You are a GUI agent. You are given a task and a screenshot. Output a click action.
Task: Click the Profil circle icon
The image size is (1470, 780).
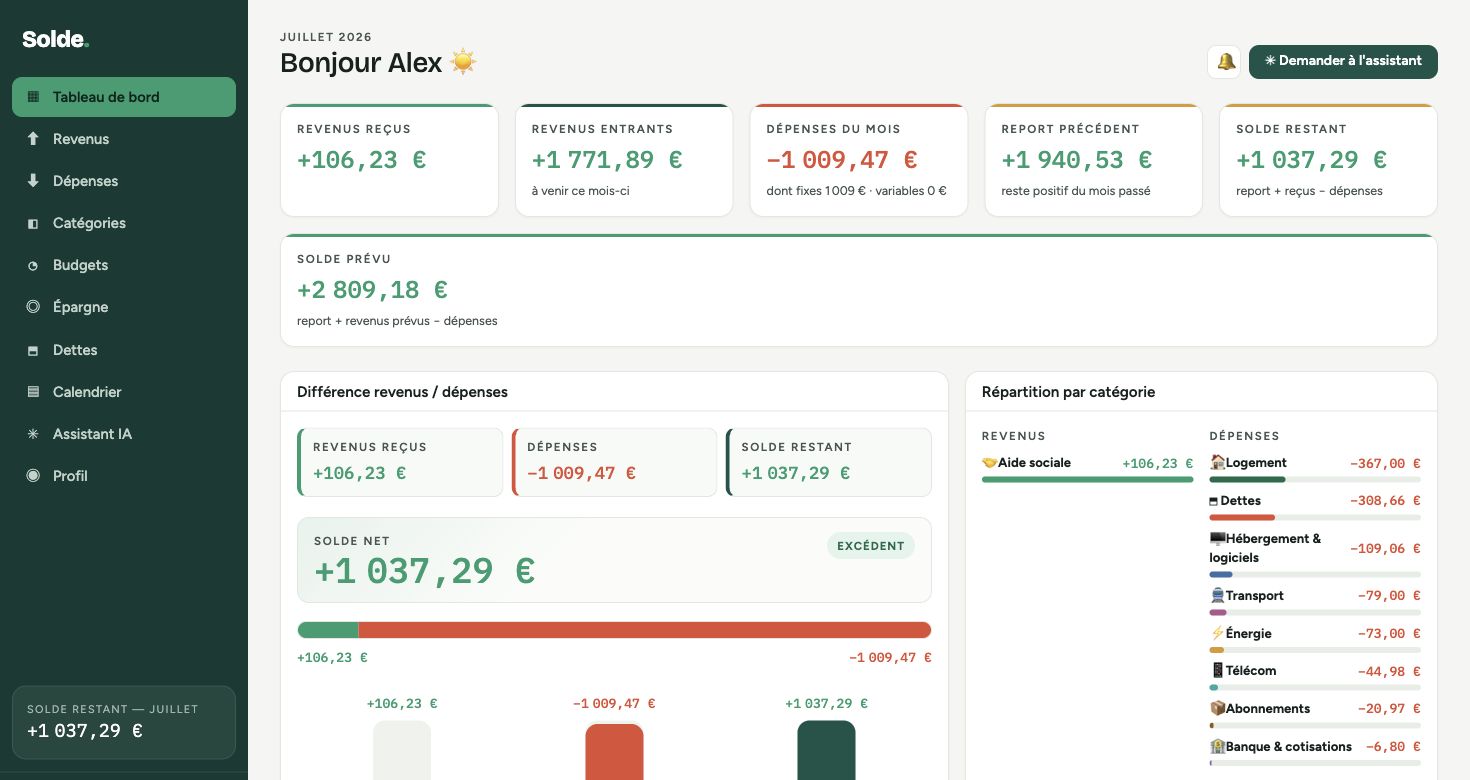point(33,476)
